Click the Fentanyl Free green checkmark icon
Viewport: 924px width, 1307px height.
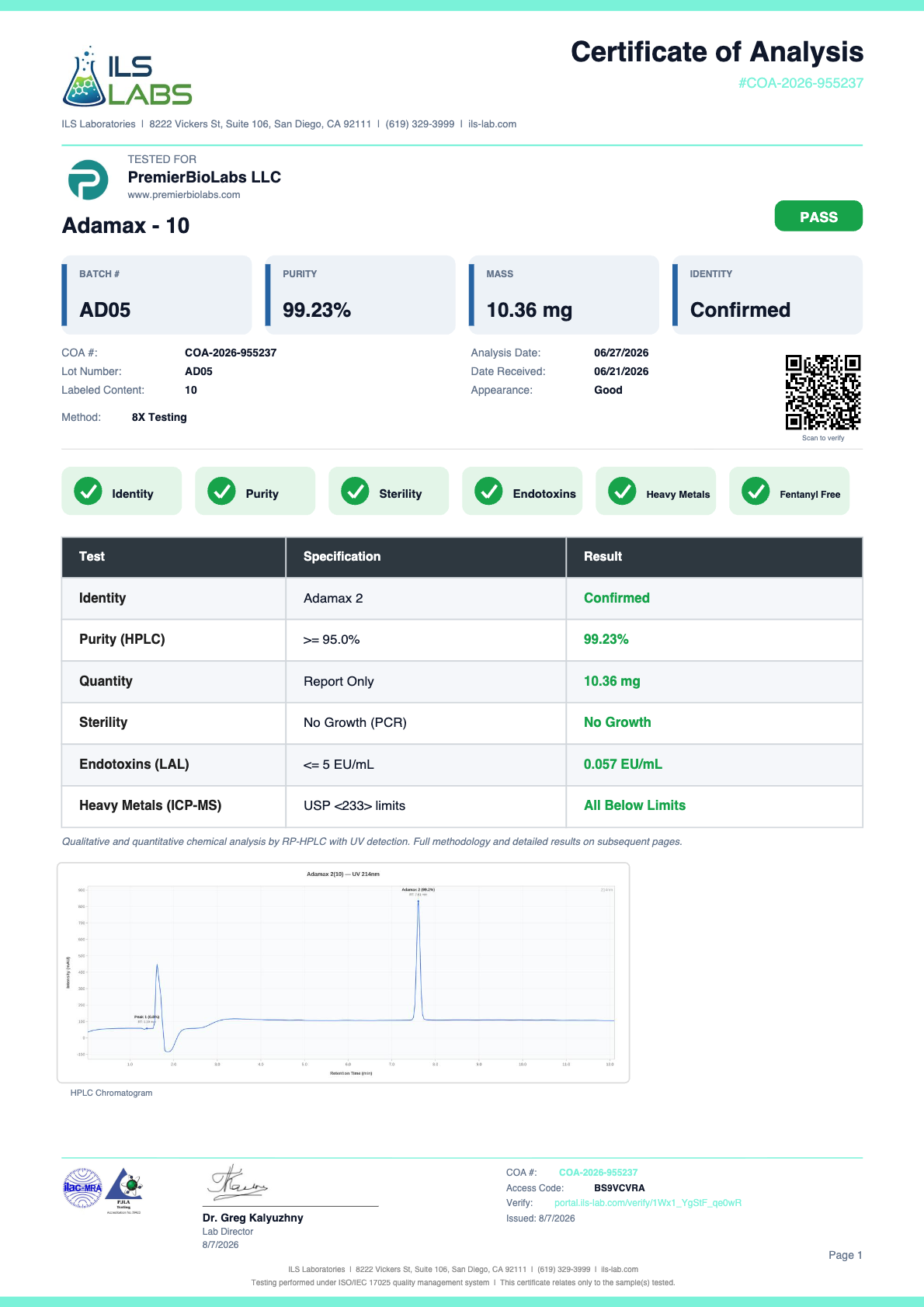coord(756,491)
